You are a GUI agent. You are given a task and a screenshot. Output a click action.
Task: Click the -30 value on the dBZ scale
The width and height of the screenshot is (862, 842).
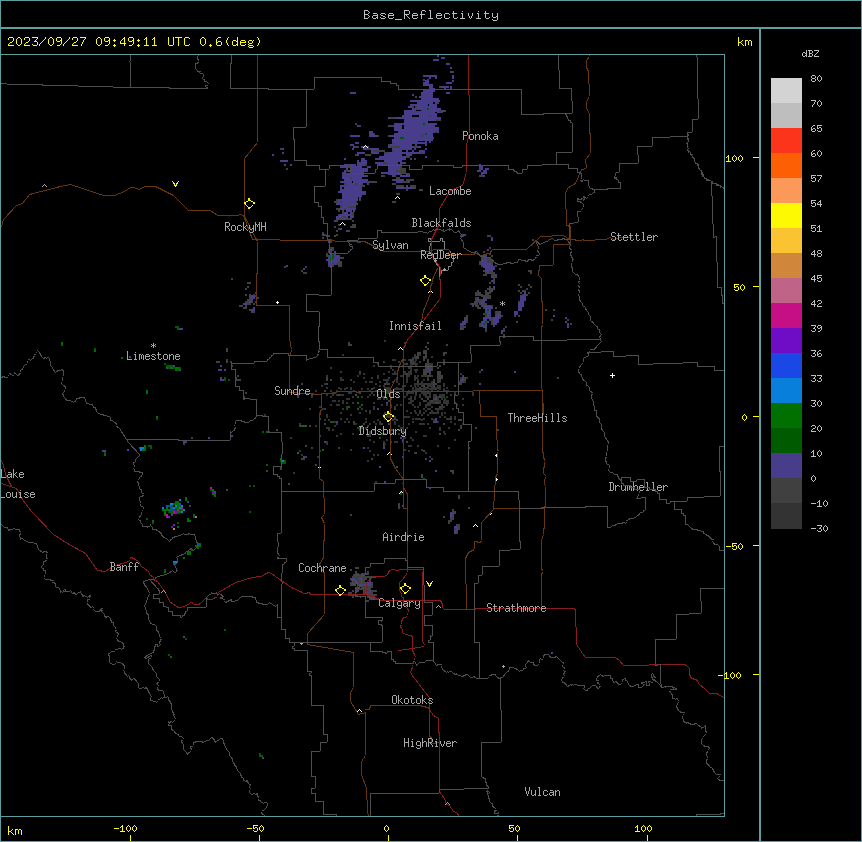(x=819, y=528)
